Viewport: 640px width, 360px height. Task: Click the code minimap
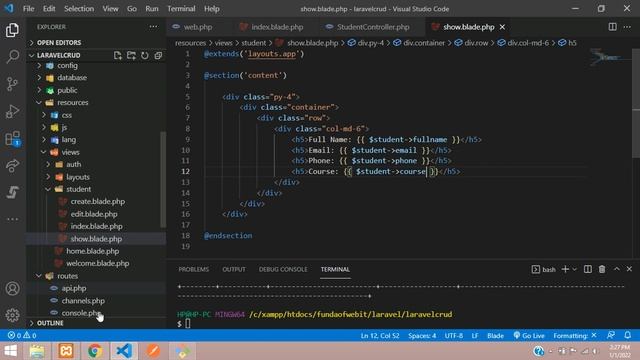pos(609,58)
